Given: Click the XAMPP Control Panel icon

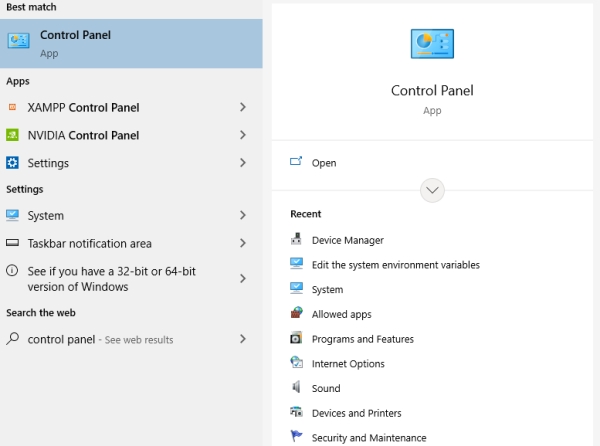Looking at the screenshot, I should tap(12, 107).
